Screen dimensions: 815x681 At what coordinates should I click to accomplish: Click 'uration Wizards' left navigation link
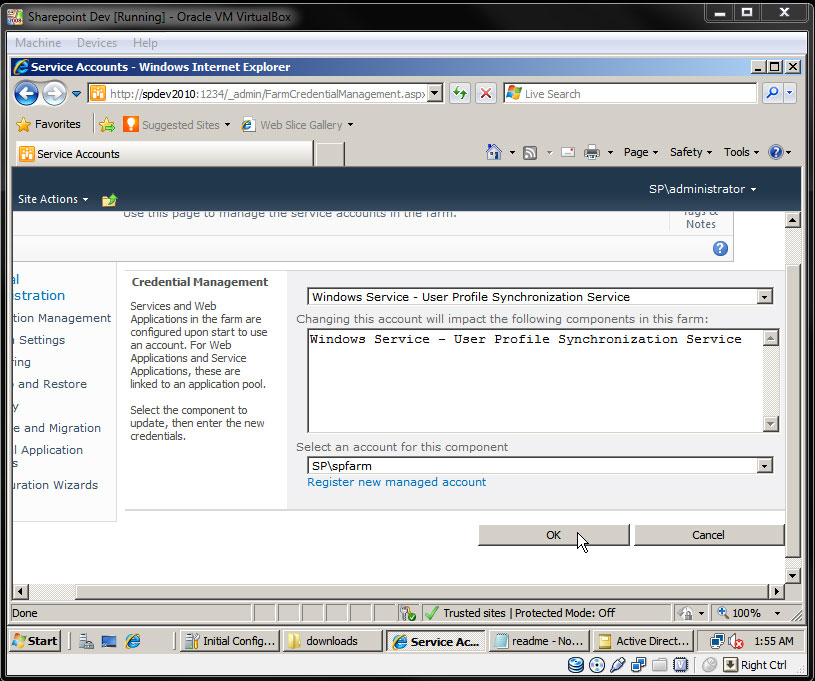click(56, 485)
